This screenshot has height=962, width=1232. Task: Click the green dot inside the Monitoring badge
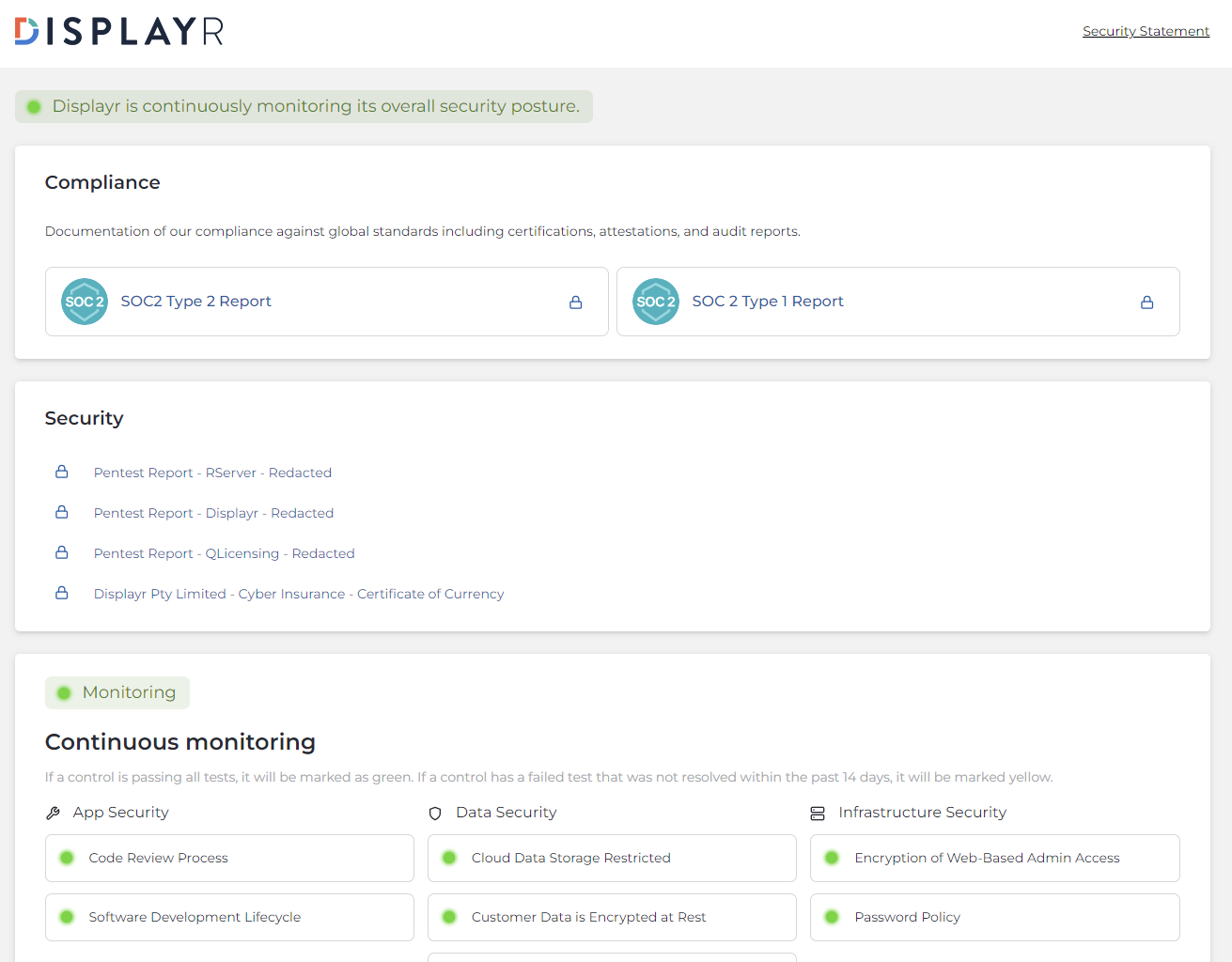click(x=63, y=692)
